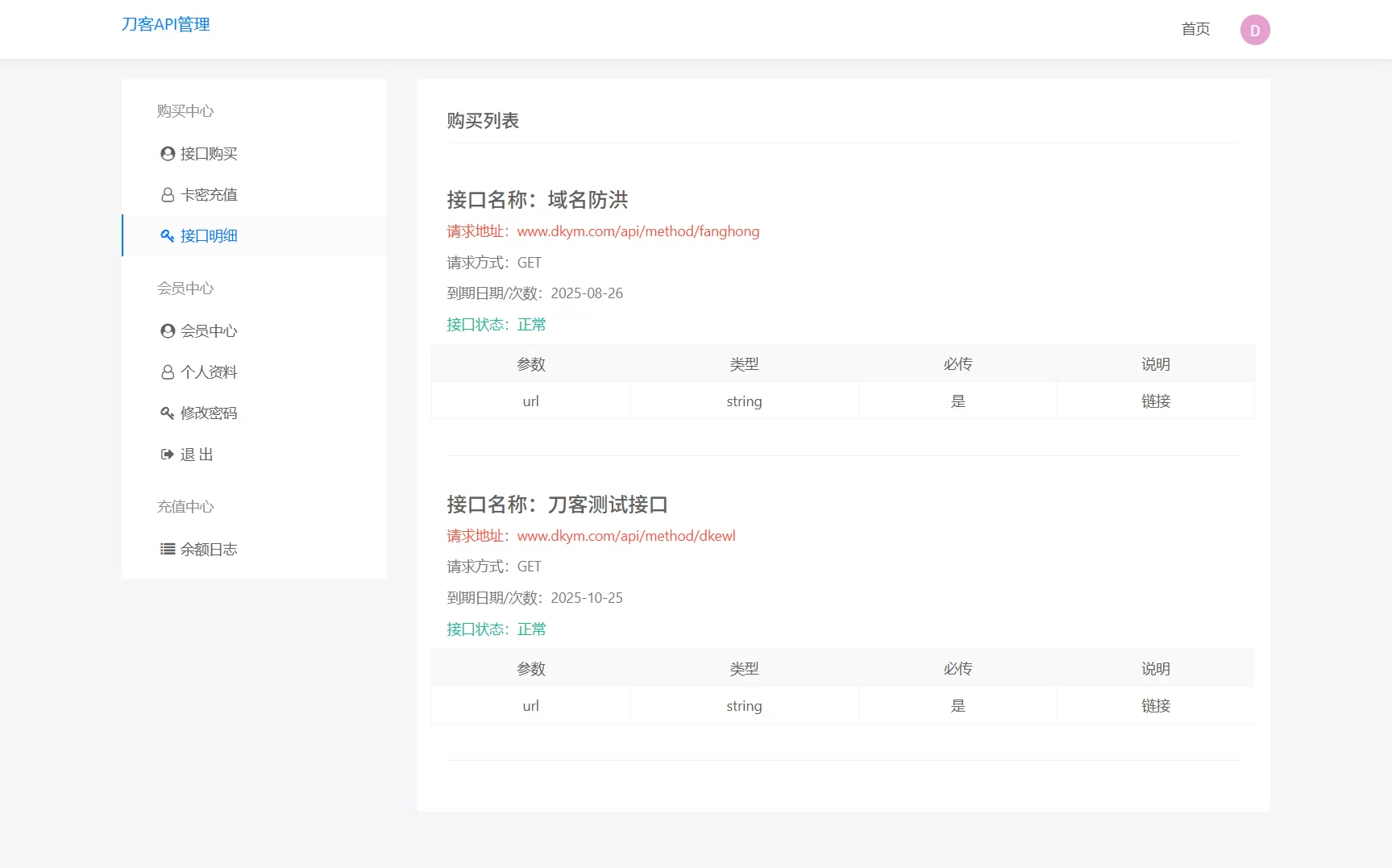The image size is (1392, 868).
Task: Open the 首页 navigation item
Action: click(x=1195, y=29)
